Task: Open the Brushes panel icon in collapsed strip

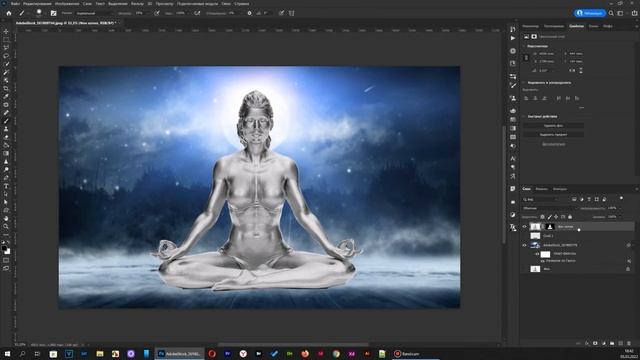Action: (x=513, y=85)
